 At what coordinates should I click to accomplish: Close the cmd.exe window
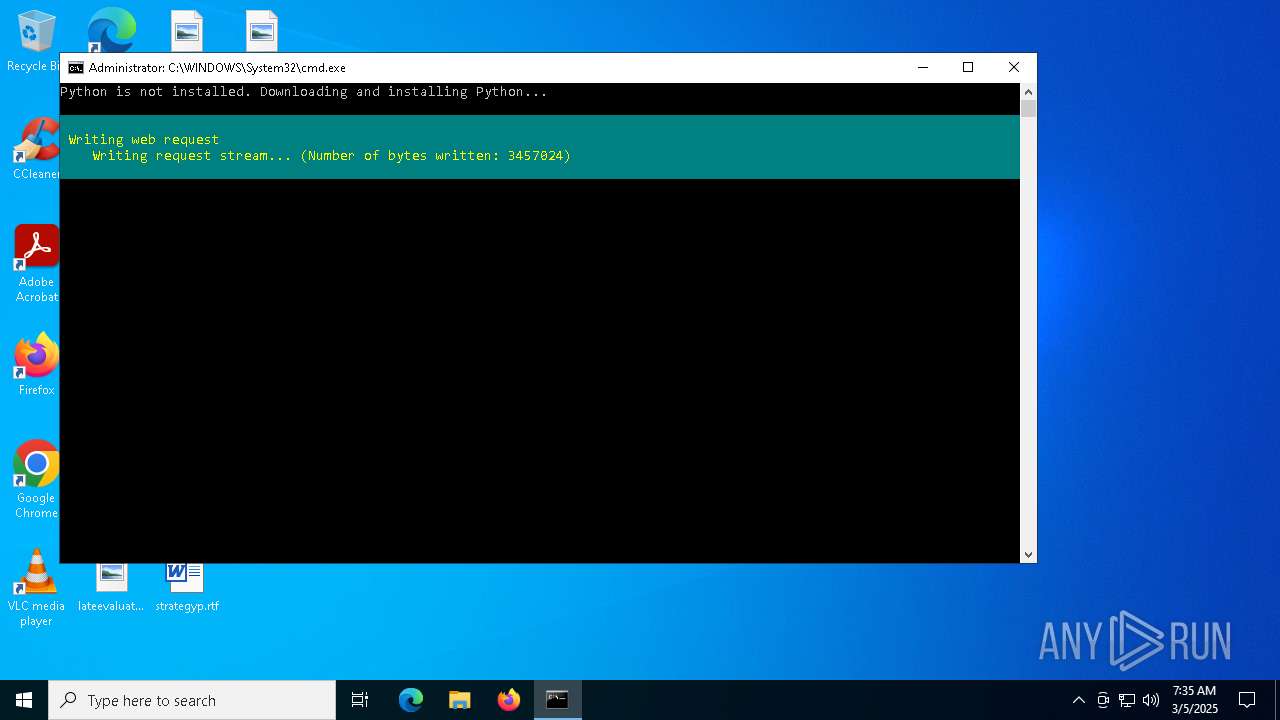[x=1014, y=68]
